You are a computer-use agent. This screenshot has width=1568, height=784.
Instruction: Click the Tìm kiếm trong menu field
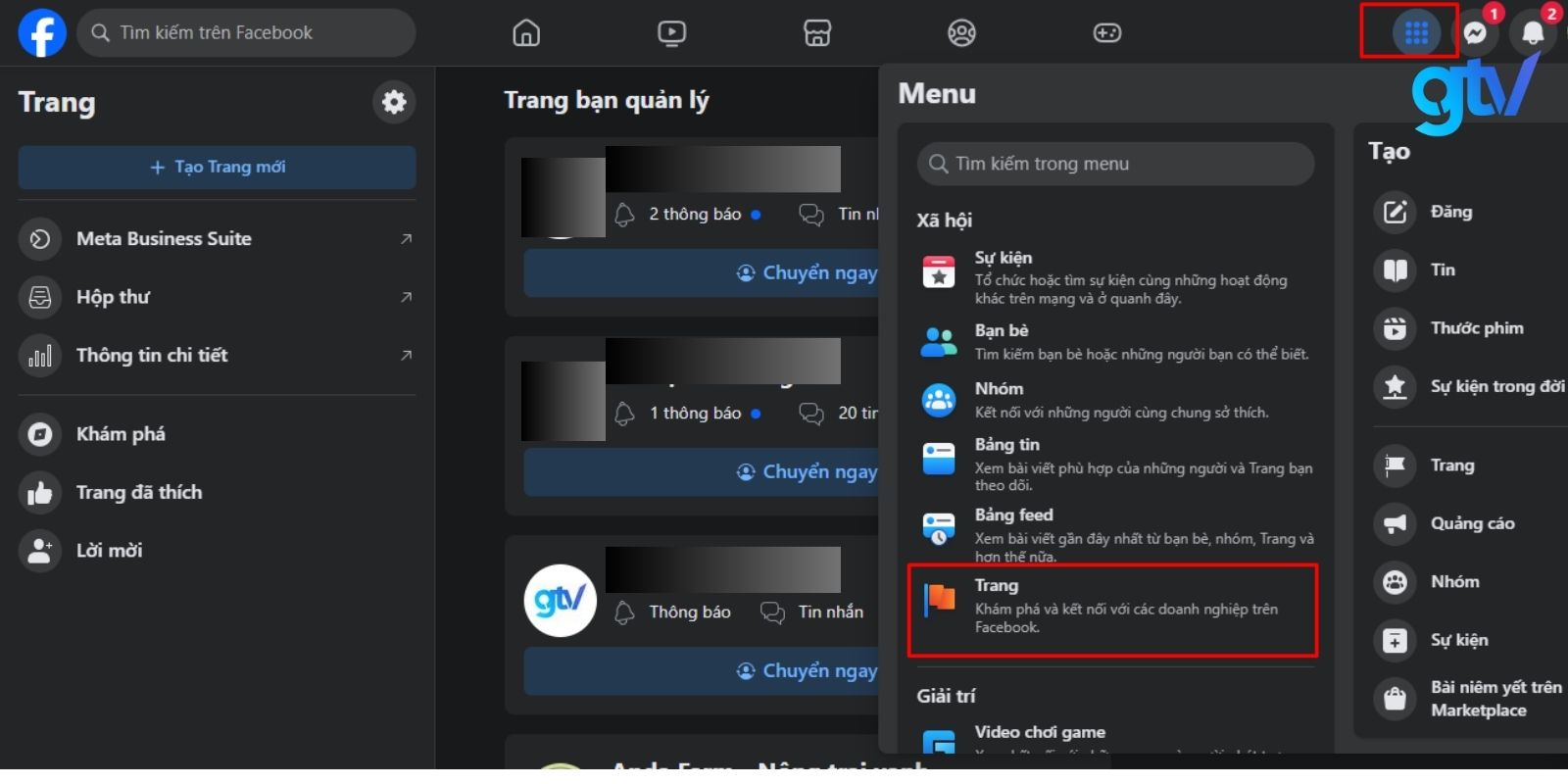[1117, 164]
